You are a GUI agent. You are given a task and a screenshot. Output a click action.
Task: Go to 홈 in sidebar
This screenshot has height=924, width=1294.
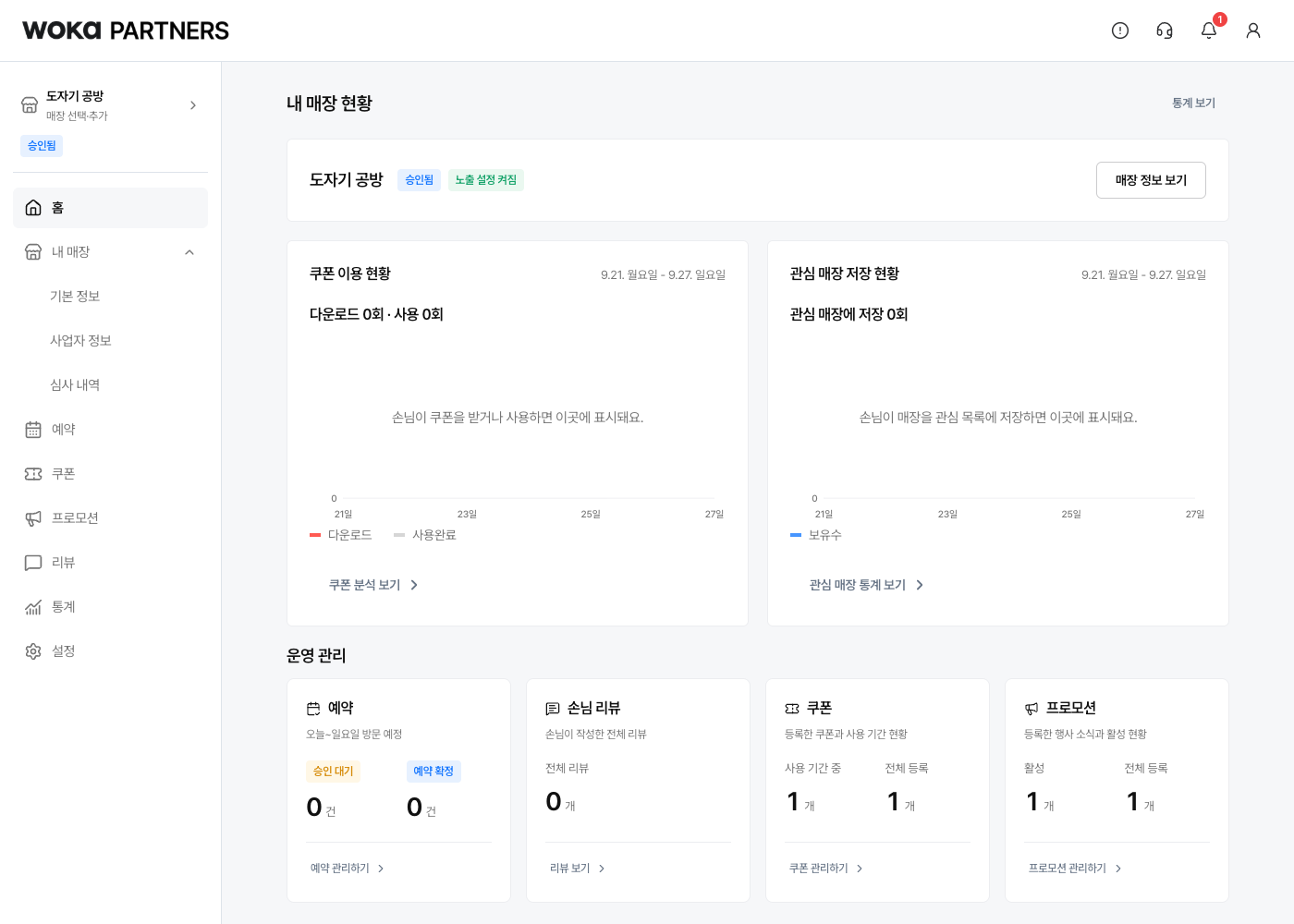(110, 208)
